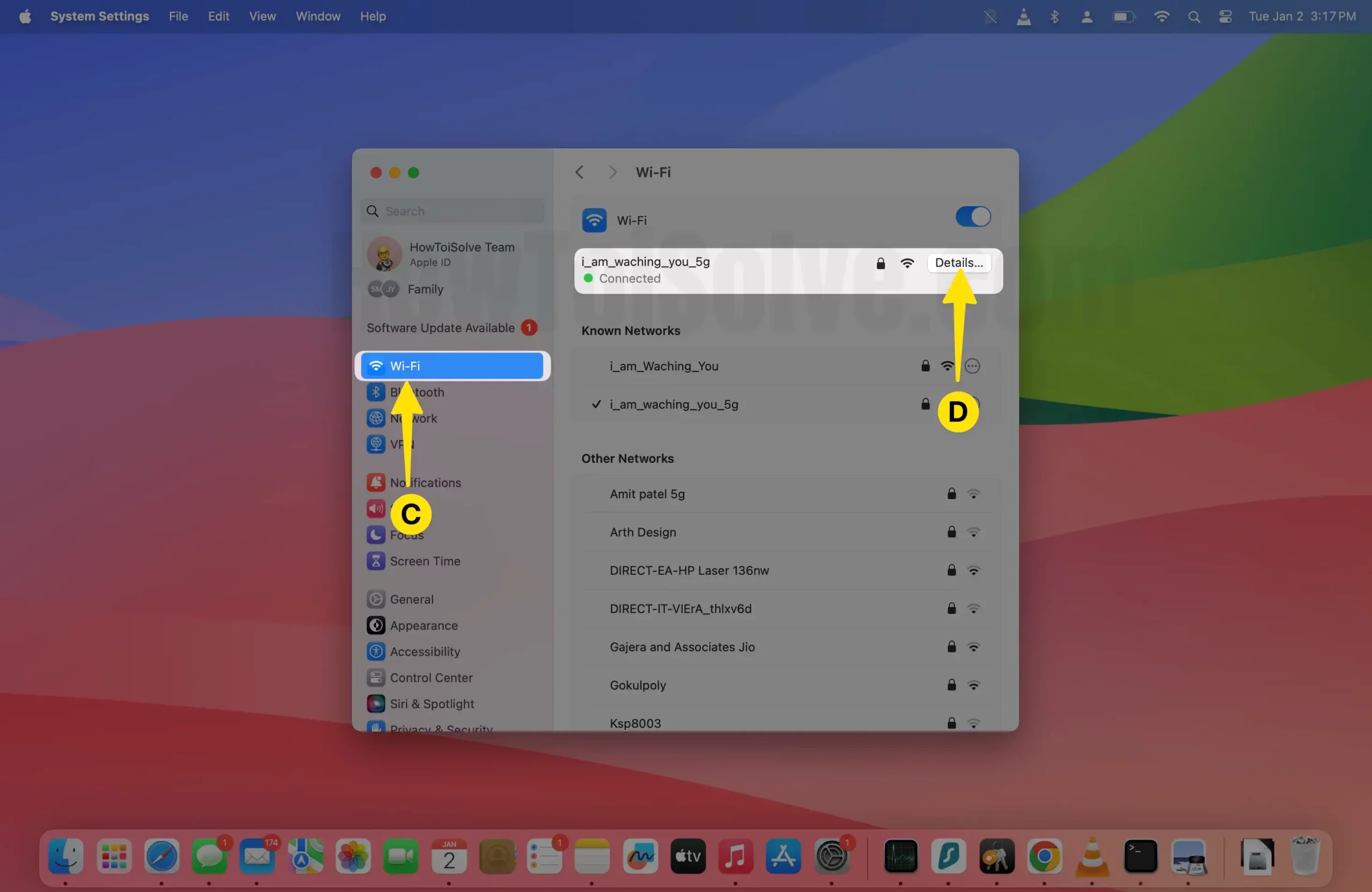
Task: Open Siri & Spotlight settings
Action: click(431, 703)
